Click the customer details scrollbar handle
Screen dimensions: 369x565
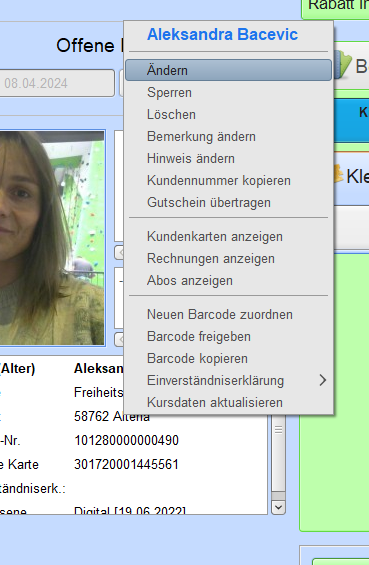click(x=278, y=453)
